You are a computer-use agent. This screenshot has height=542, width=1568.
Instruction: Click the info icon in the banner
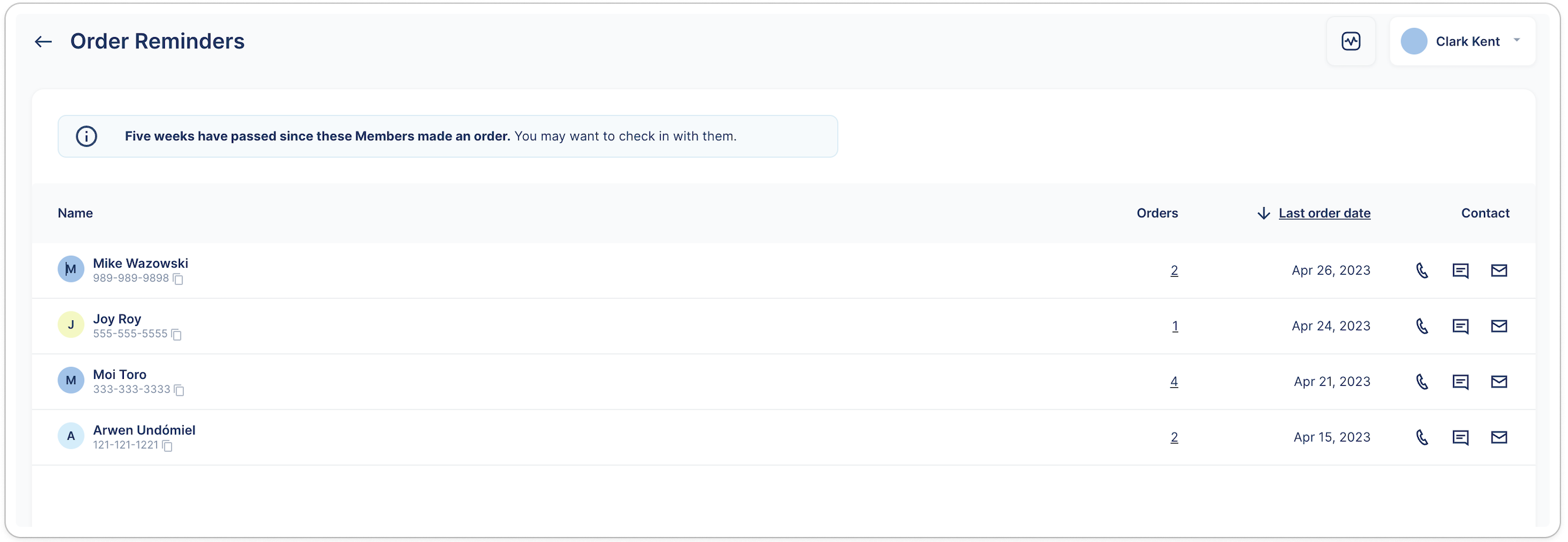[x=87, y=136]
